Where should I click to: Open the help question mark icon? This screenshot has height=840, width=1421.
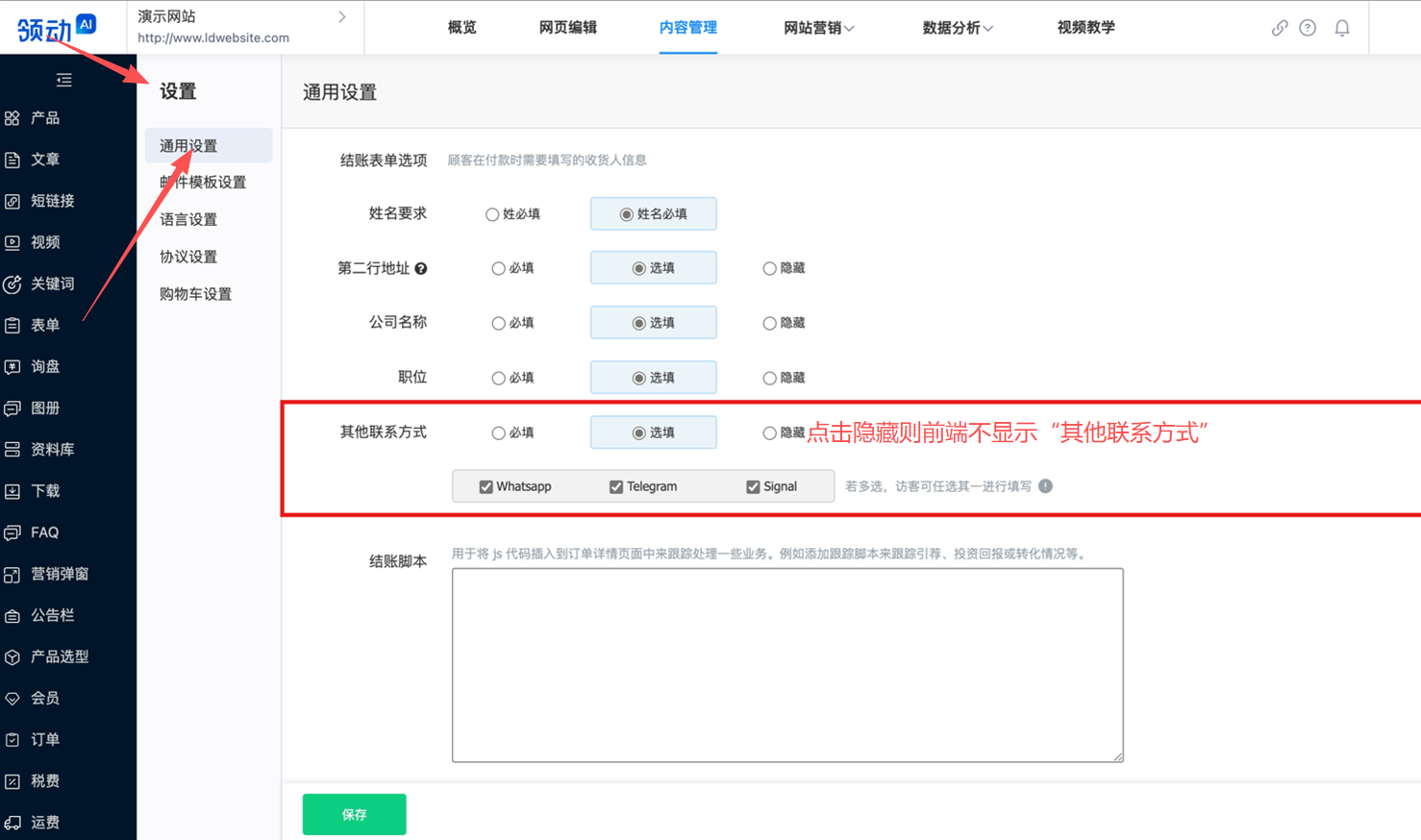(1308, 28)
